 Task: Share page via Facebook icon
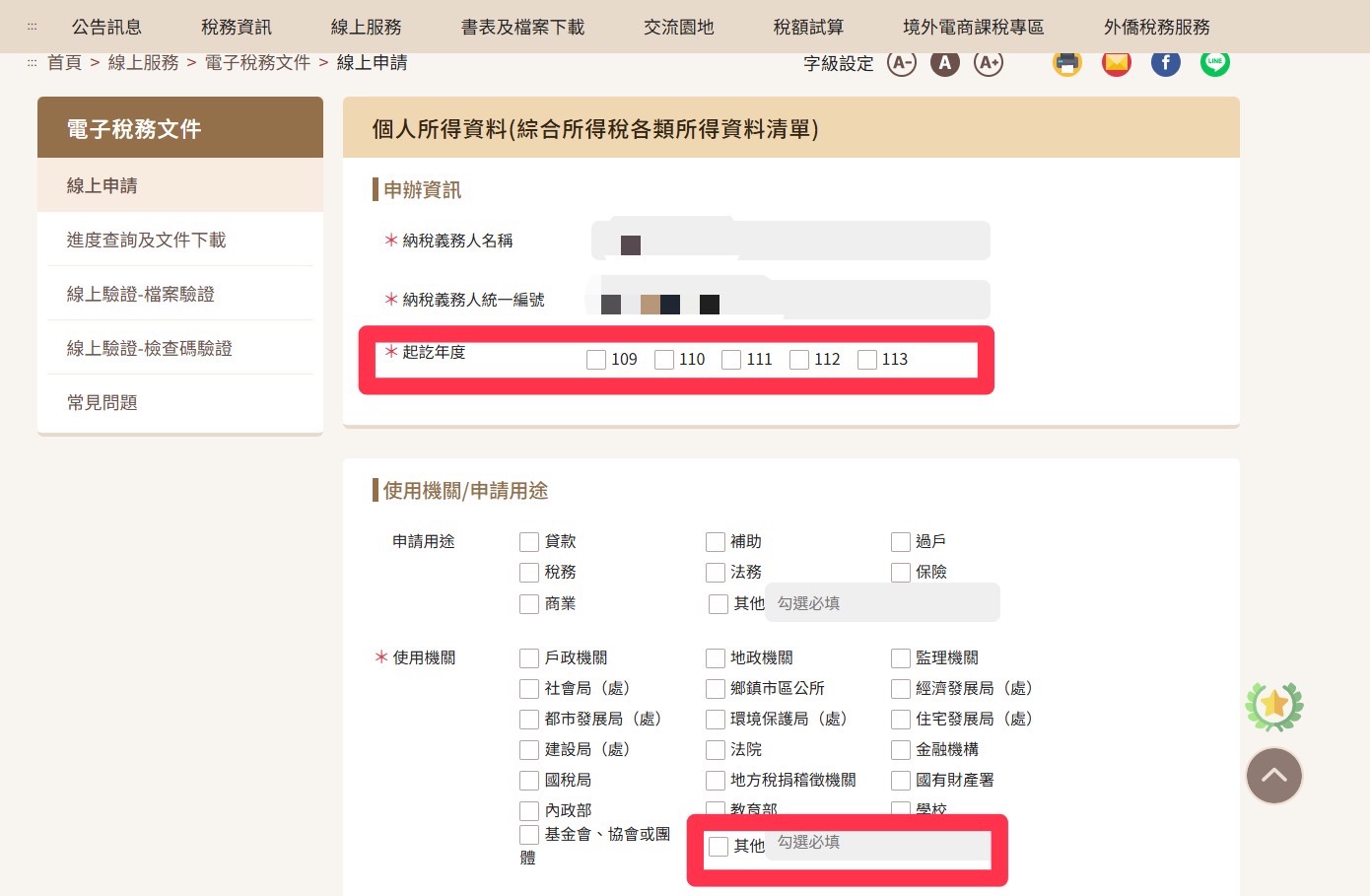1165,63
